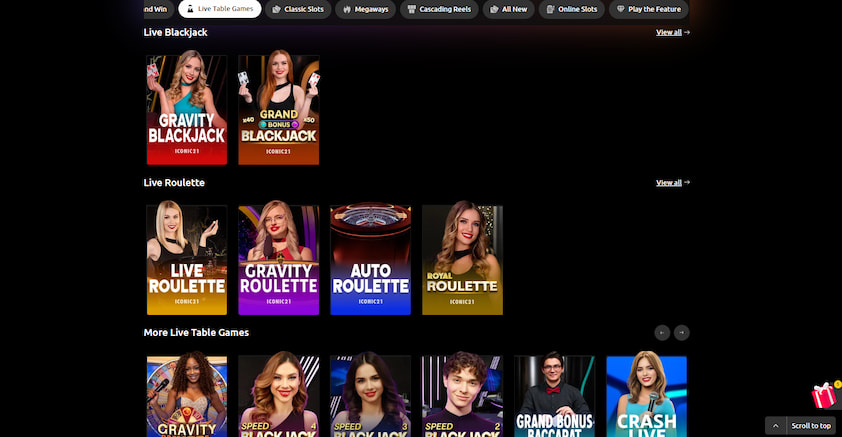This screenshot has width=842, height=437.
Task: View all Live Roulette games
Action: click(669, 183)
